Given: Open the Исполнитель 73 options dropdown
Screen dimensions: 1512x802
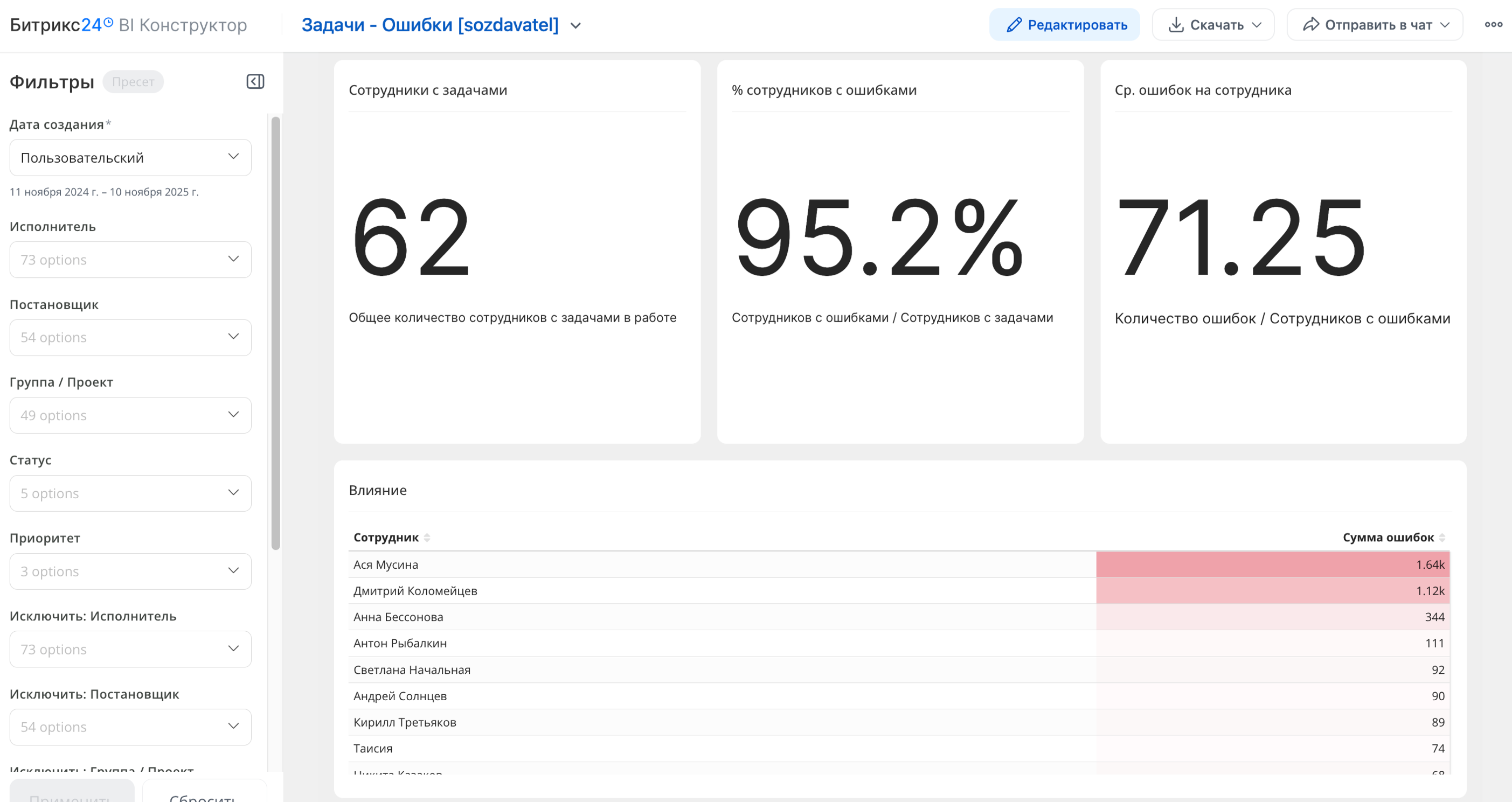Looking at the screenshot, I should pos(130,259).
